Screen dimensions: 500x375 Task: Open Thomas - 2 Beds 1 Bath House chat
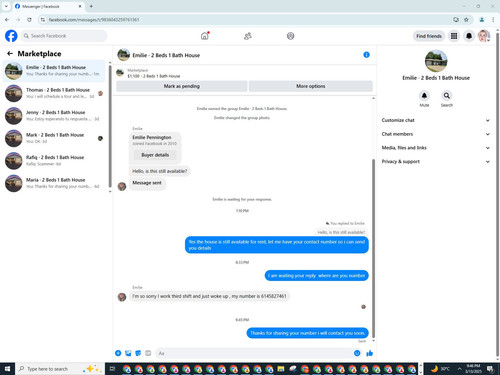(54, 93)
